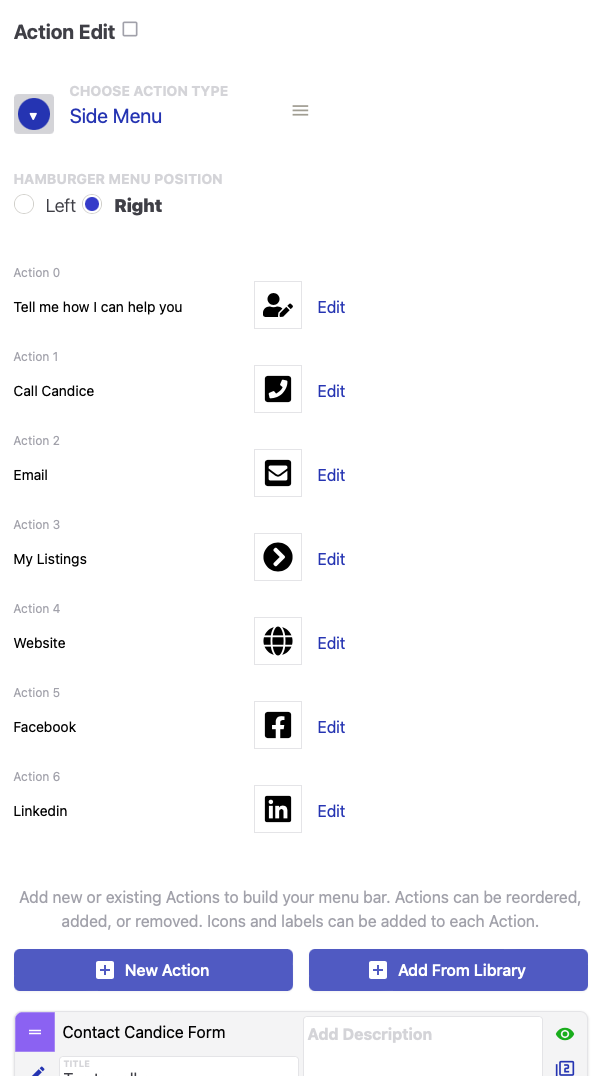The image size is (605, 1076).
Task: Click the phone icon for Call Candice
Action: 278,390
